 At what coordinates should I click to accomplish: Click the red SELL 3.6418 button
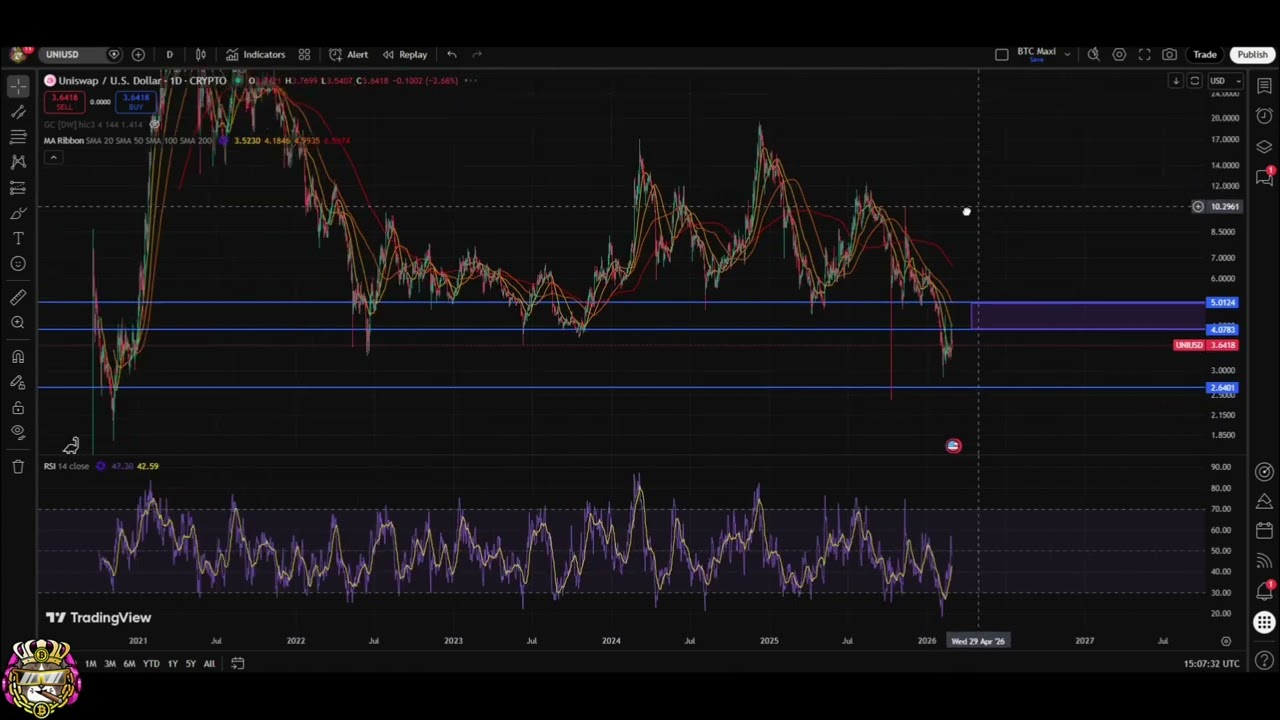(x=64, y=101)
